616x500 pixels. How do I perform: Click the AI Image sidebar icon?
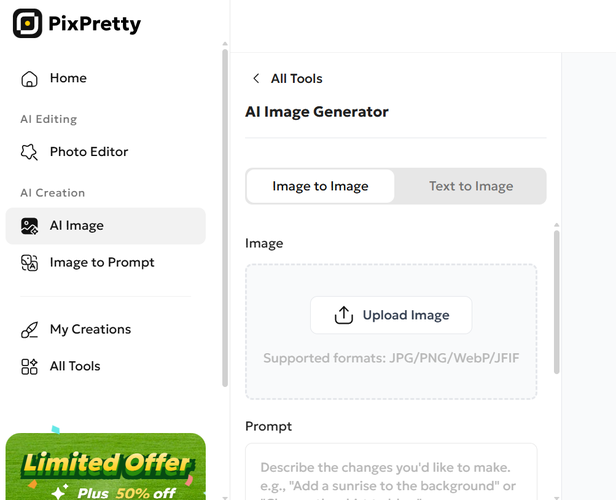click(29, 226)
